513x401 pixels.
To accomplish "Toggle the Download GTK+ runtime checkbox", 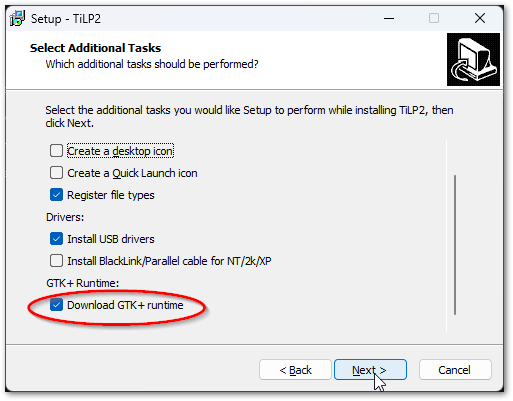I will point(56,305).
